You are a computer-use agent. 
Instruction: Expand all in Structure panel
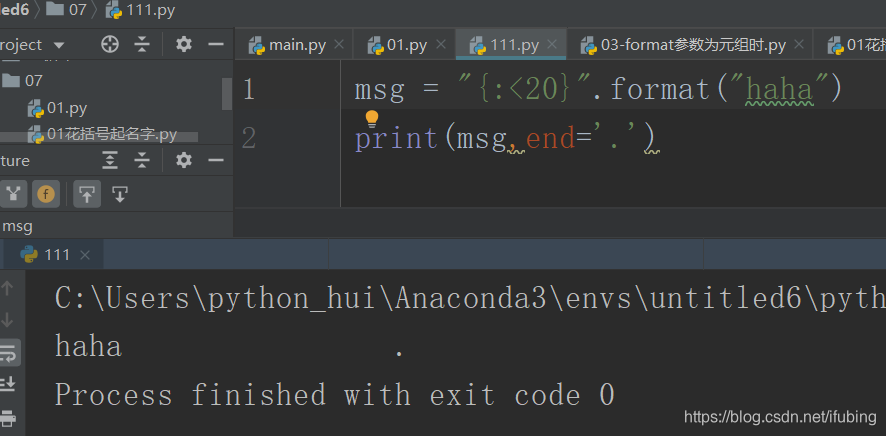tap(110, 161)
